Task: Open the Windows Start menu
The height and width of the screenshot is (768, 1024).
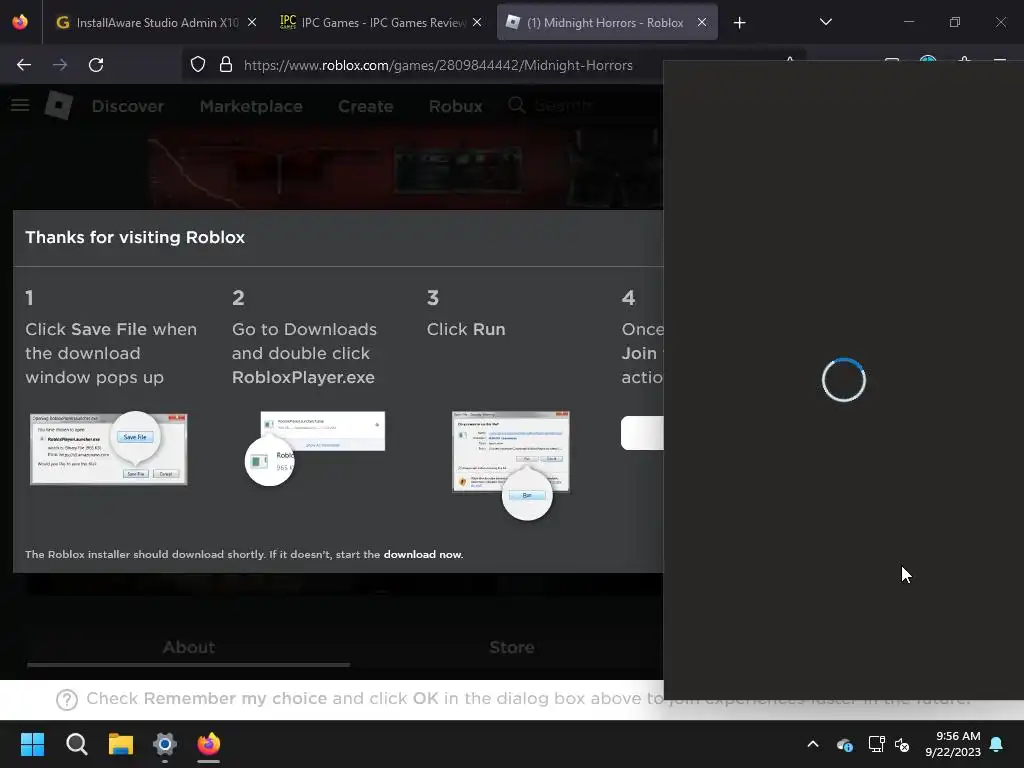Action: click(x=33, y=744)
